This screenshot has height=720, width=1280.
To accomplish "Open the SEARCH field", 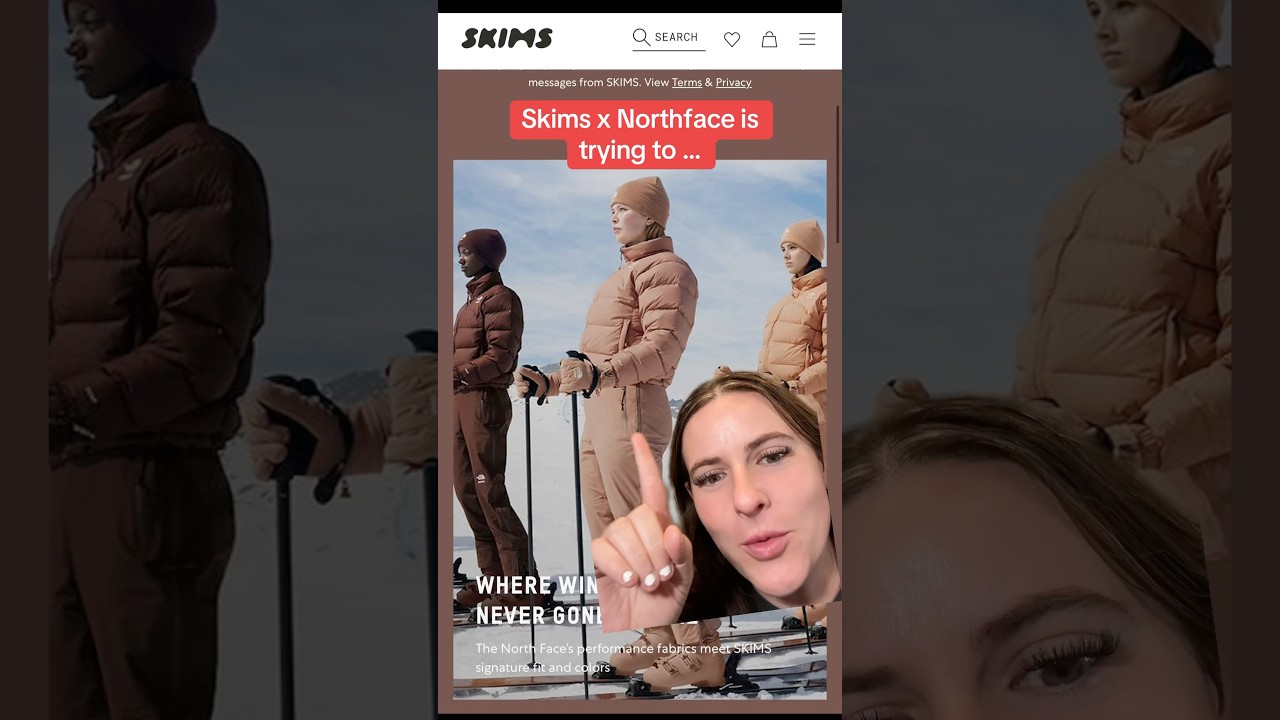I will tap(669, 38).
